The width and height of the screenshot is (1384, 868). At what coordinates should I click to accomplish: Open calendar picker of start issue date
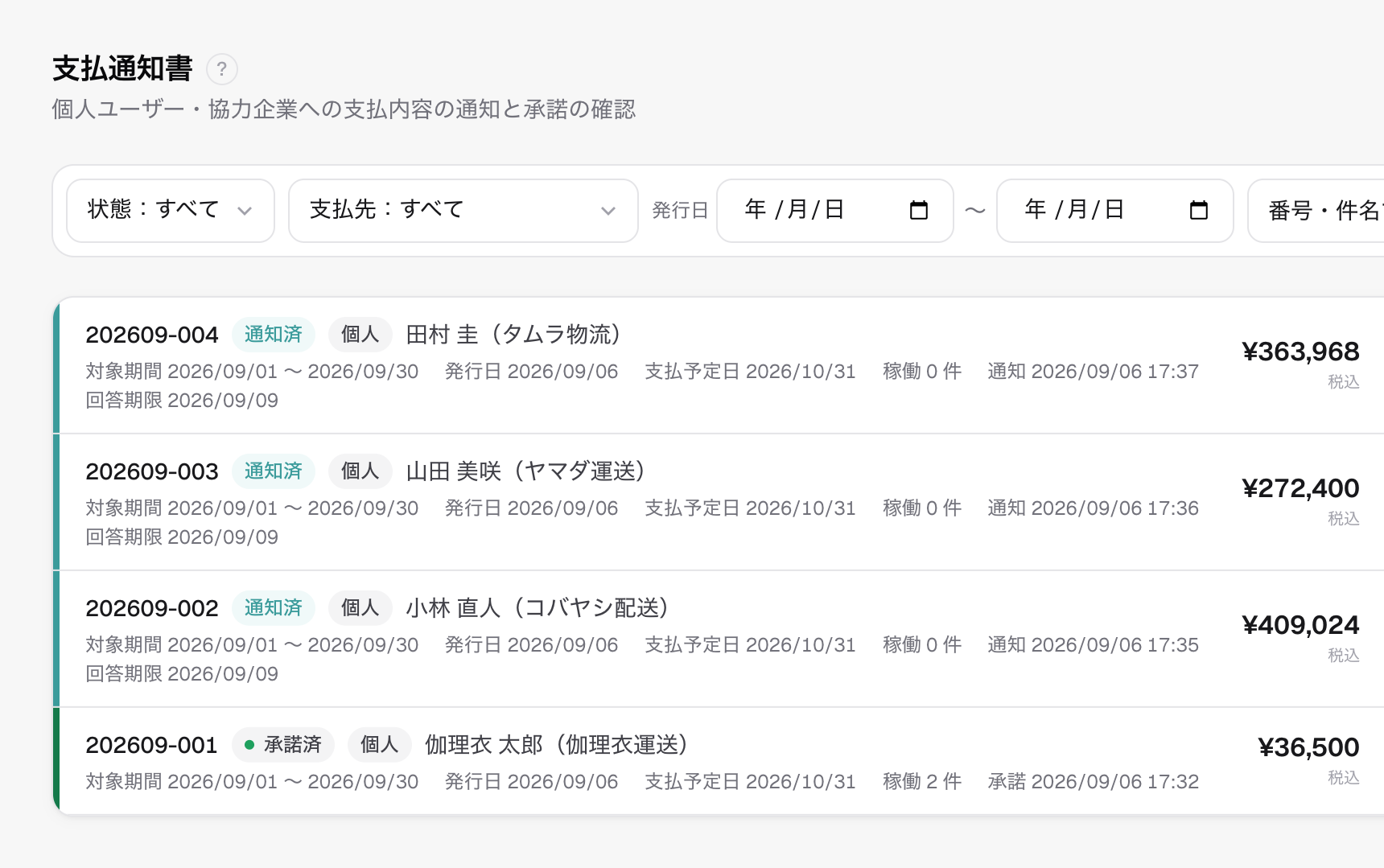point(918,210)
